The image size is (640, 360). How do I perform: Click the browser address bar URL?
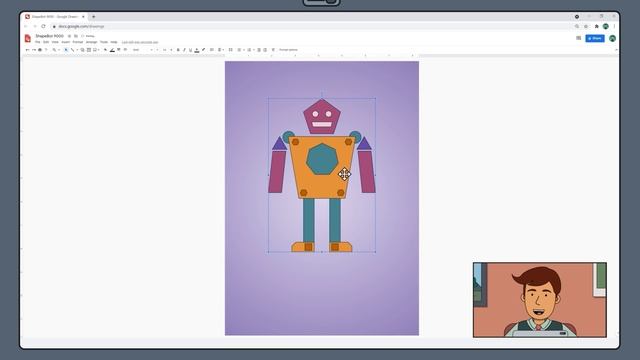coord(81,26)
